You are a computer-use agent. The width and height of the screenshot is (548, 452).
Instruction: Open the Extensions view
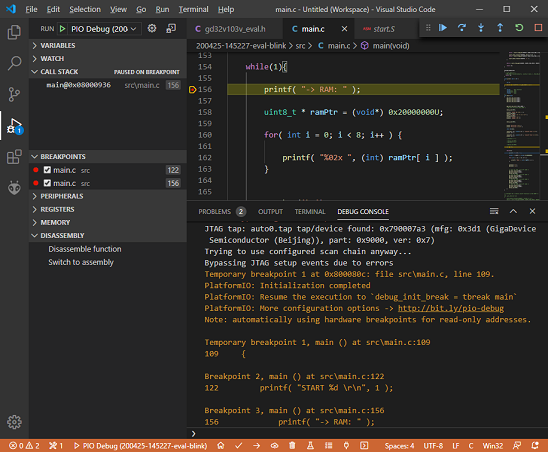coord(14,157)
